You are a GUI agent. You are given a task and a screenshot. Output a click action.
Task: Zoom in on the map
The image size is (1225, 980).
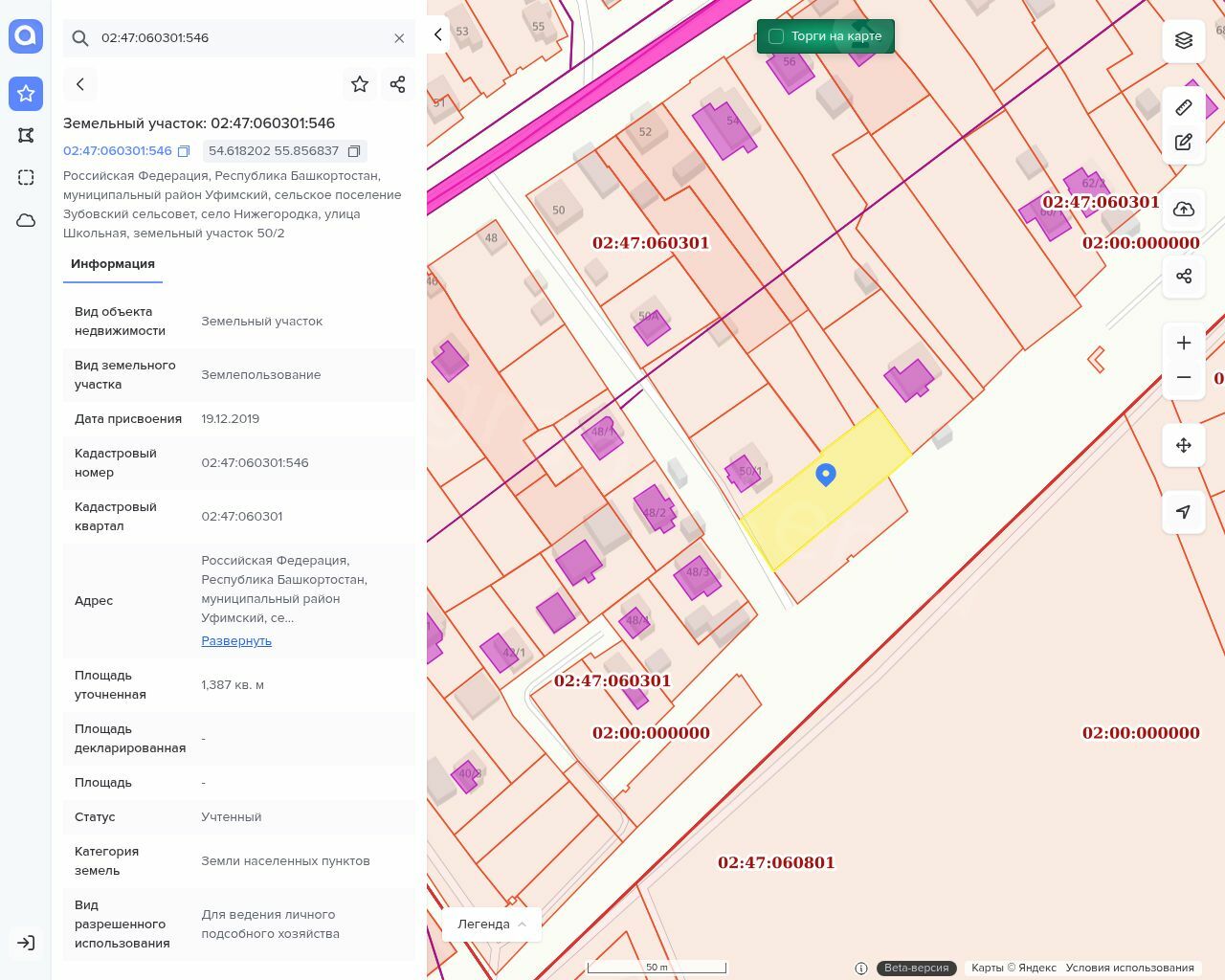[1184, 343]
